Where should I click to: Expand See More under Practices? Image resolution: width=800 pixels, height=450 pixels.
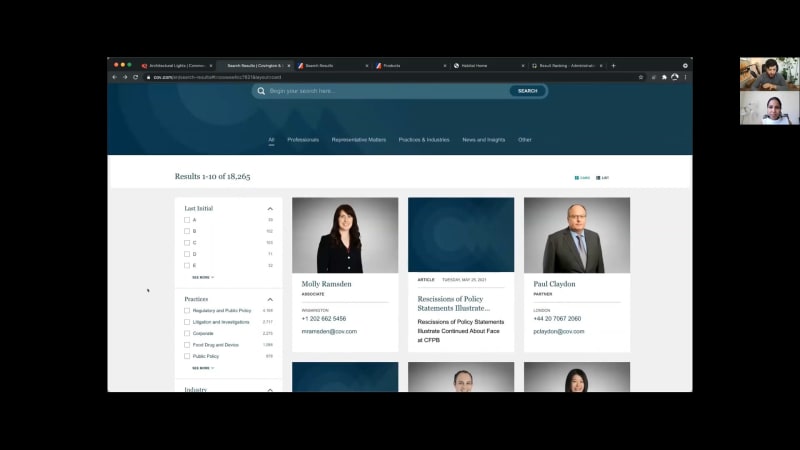coord(202,368)
